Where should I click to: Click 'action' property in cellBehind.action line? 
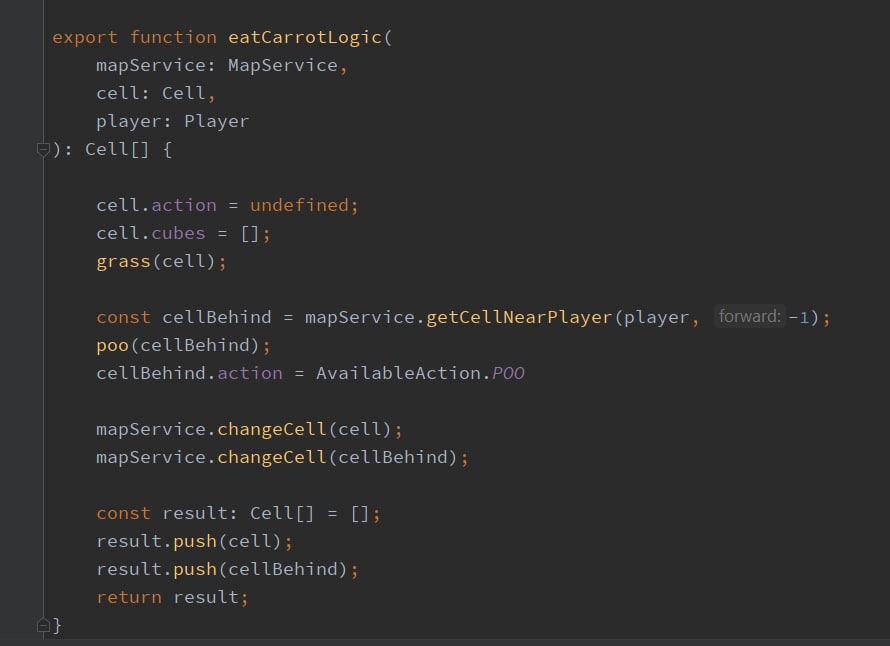[x=250, y=373]
